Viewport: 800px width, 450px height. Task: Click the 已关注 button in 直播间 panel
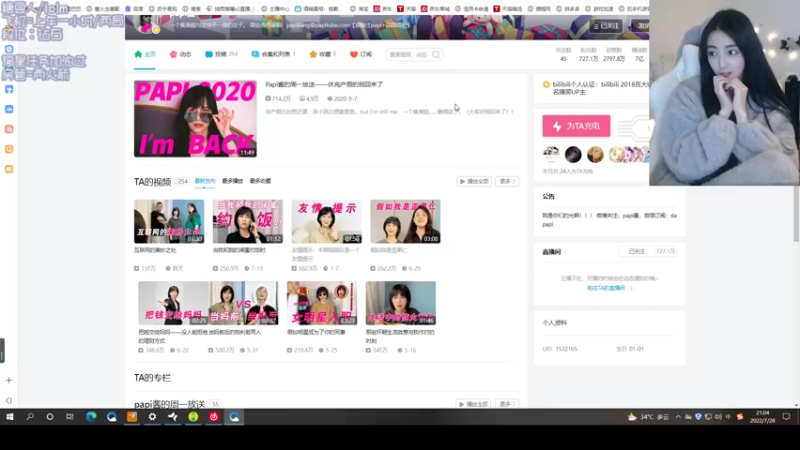[637, 252]
